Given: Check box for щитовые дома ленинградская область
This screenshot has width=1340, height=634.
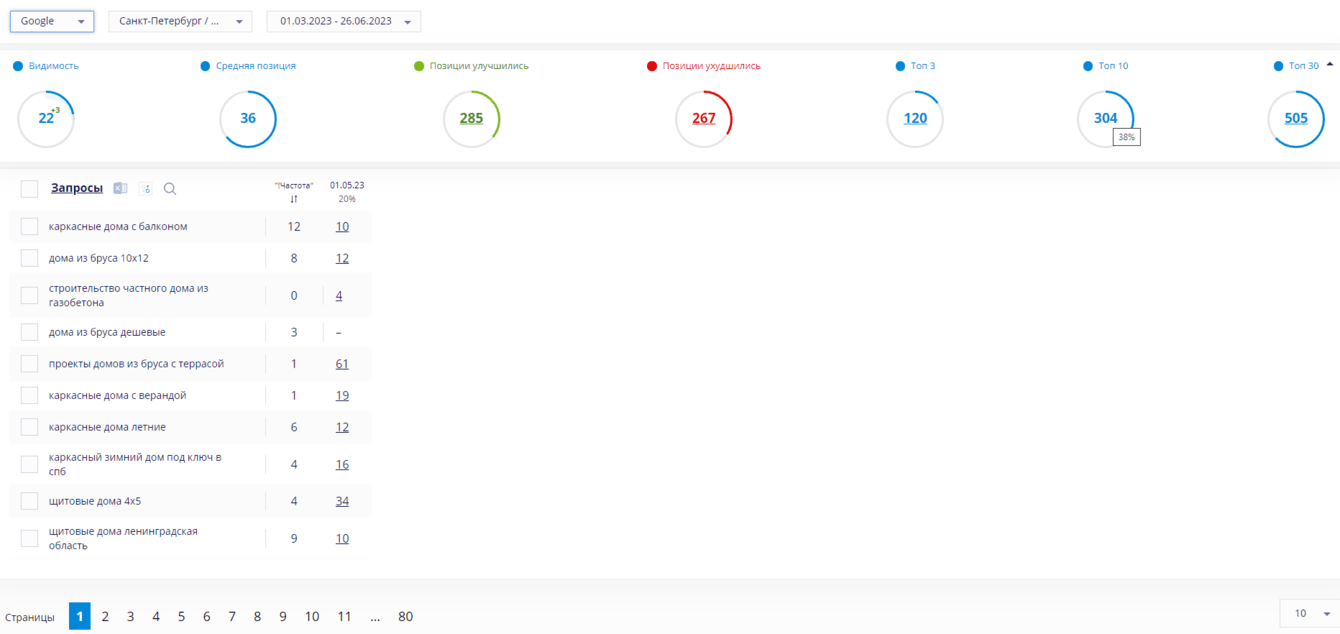Looking at the screenshot, I should (29, 538).
